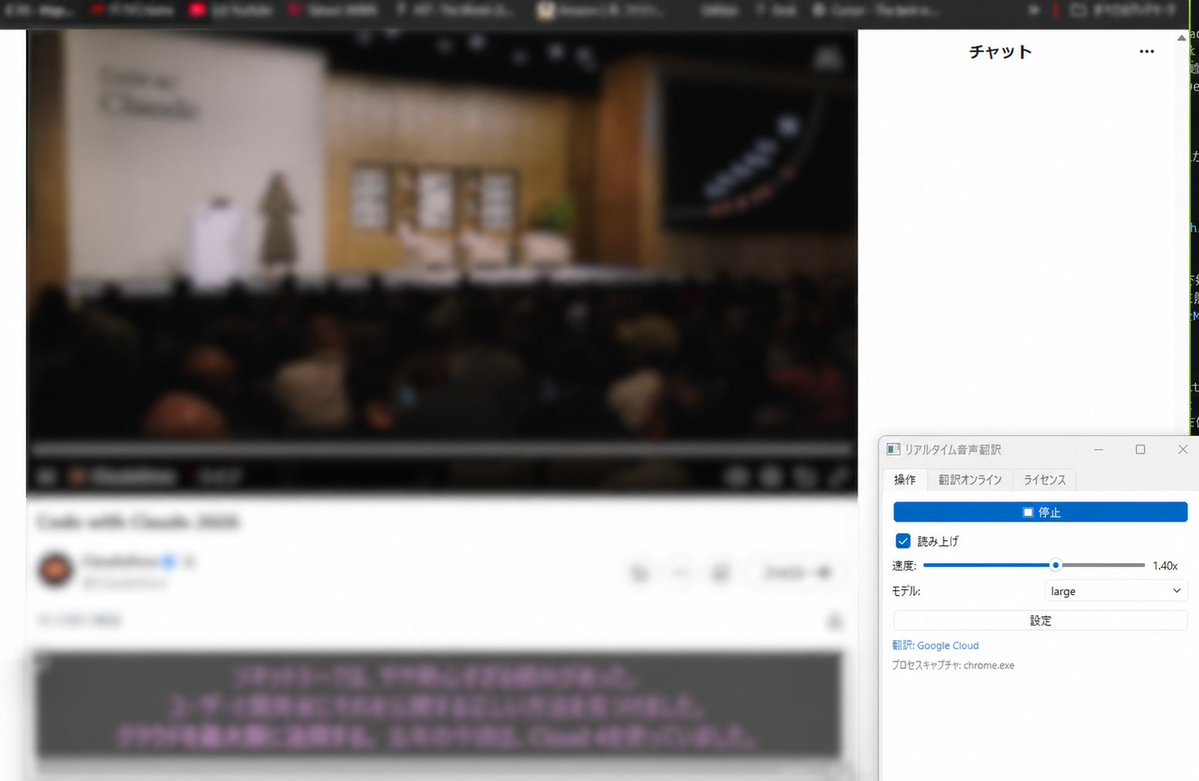Follow the 翻訳: Google Cloud link

[935, 646]
